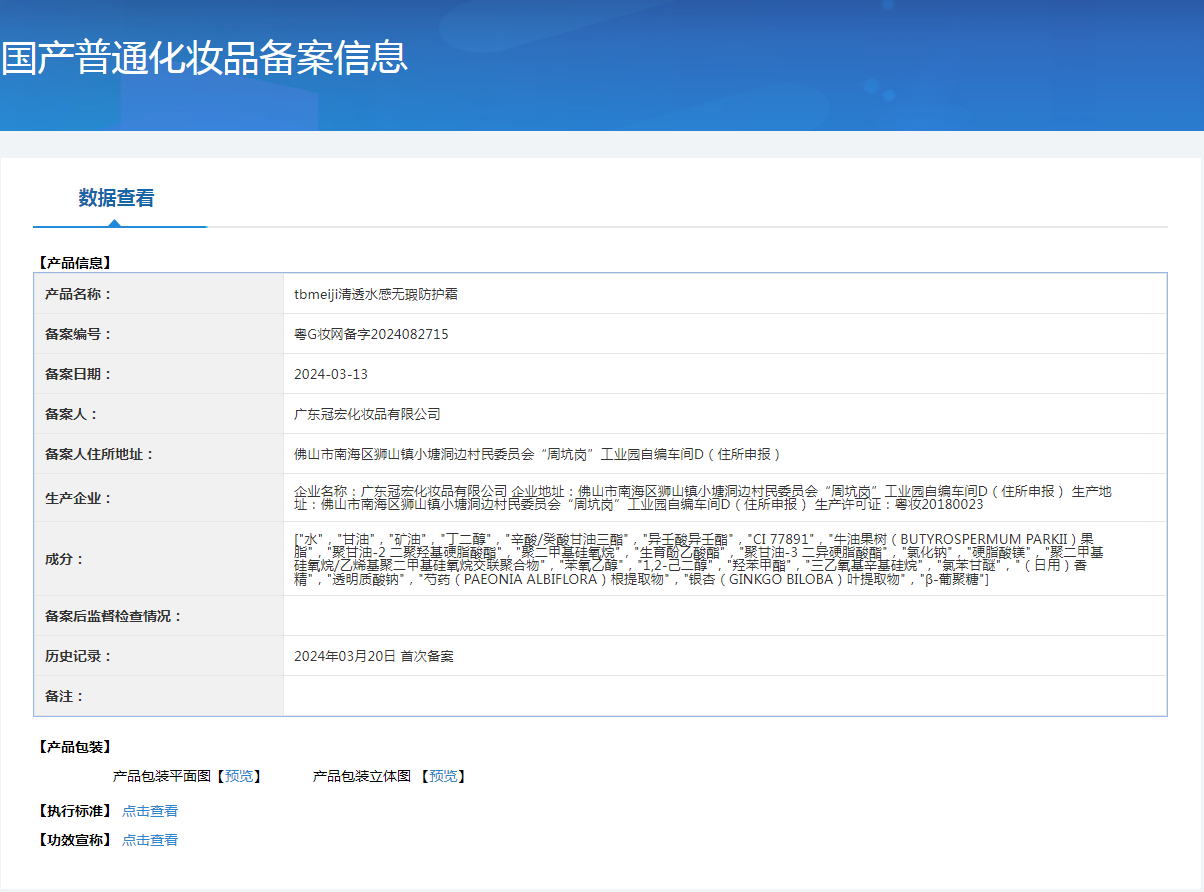1204x892 pixels.
Task: Click 点击查看 next to 功效宣称
Action: pos(150,840)
